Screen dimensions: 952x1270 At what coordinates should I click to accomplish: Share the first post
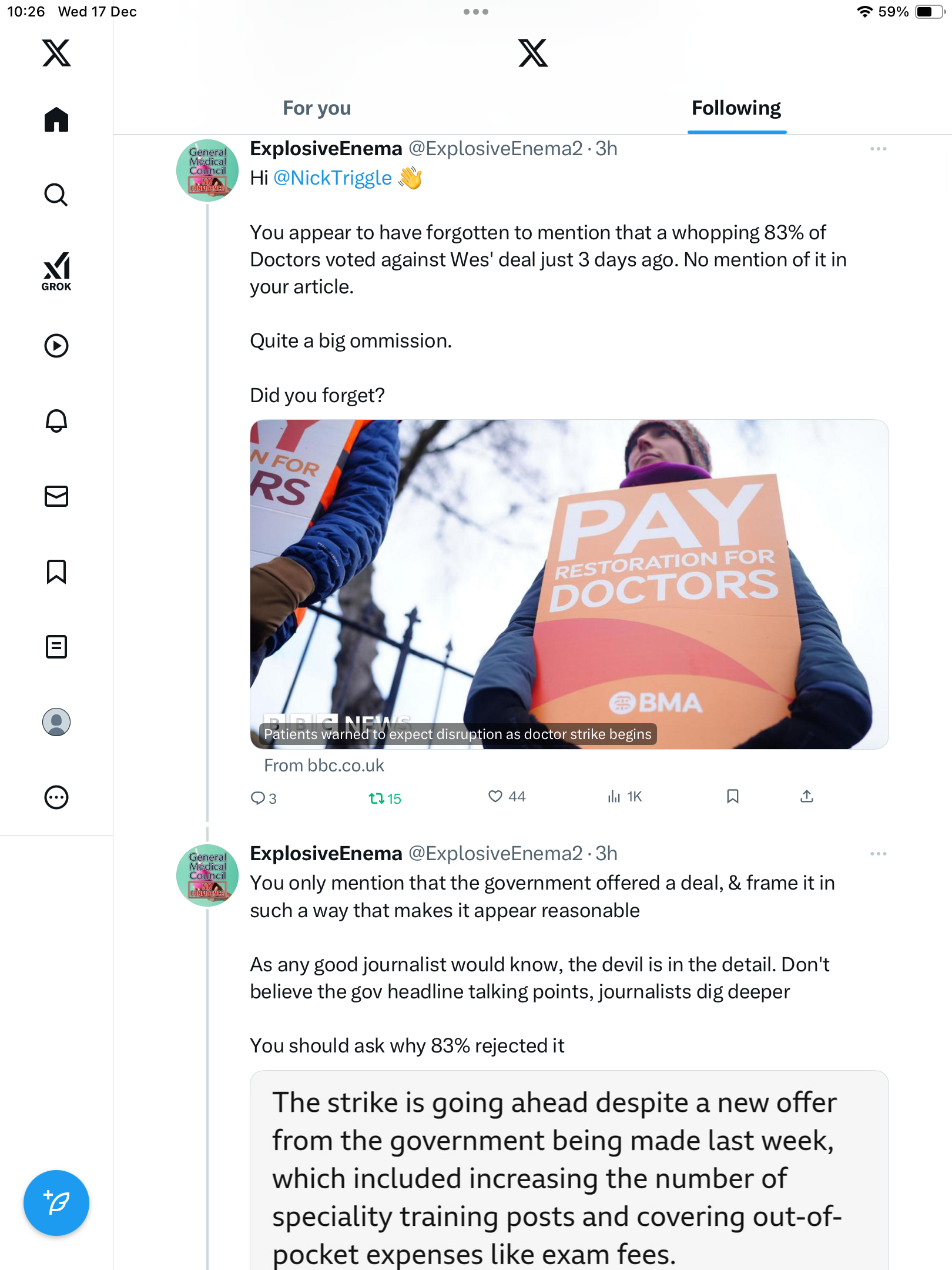(807, 797)
